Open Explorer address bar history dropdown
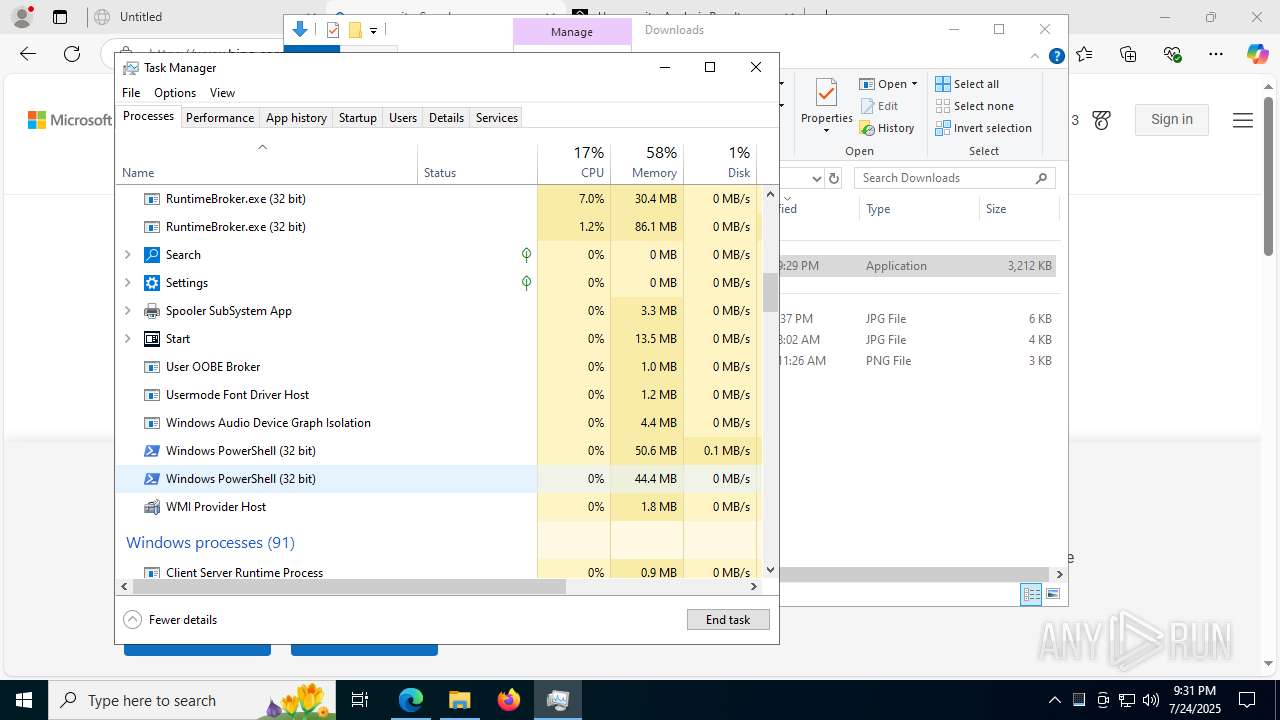This screenshot has height=720, width=1280. (x=816, y=178)
